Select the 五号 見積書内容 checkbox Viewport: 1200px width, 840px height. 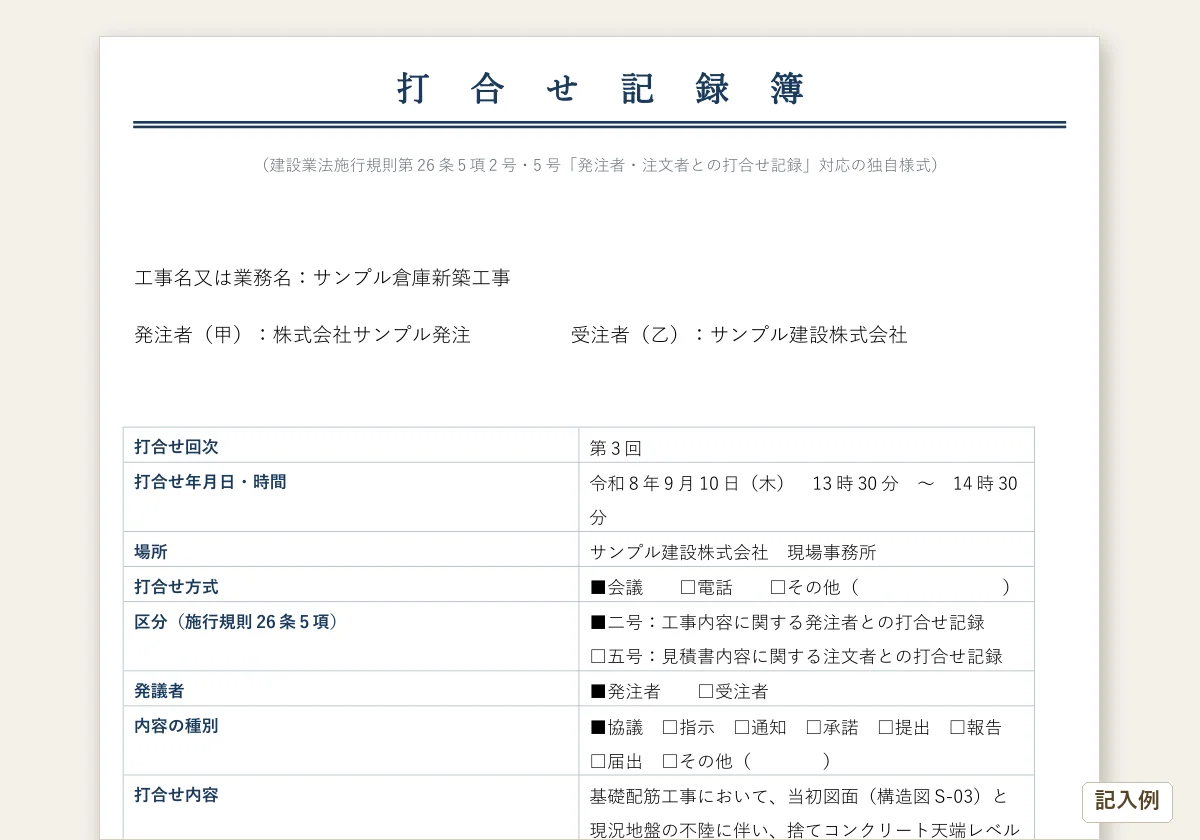click(x=598, y=657)
